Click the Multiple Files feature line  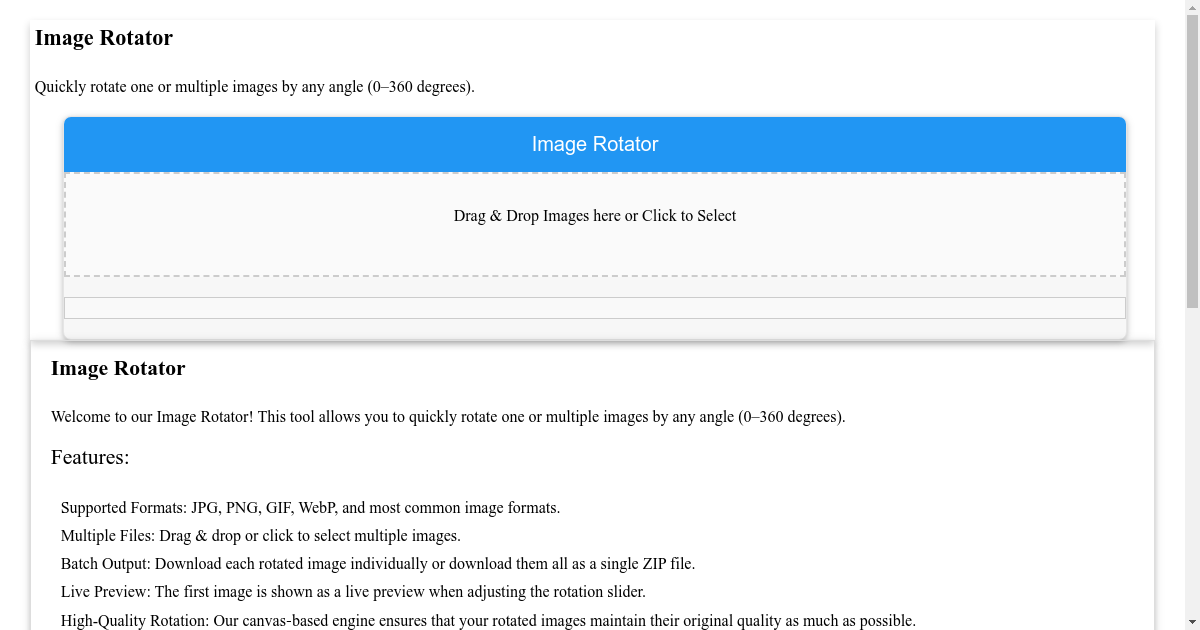[261, 535]
